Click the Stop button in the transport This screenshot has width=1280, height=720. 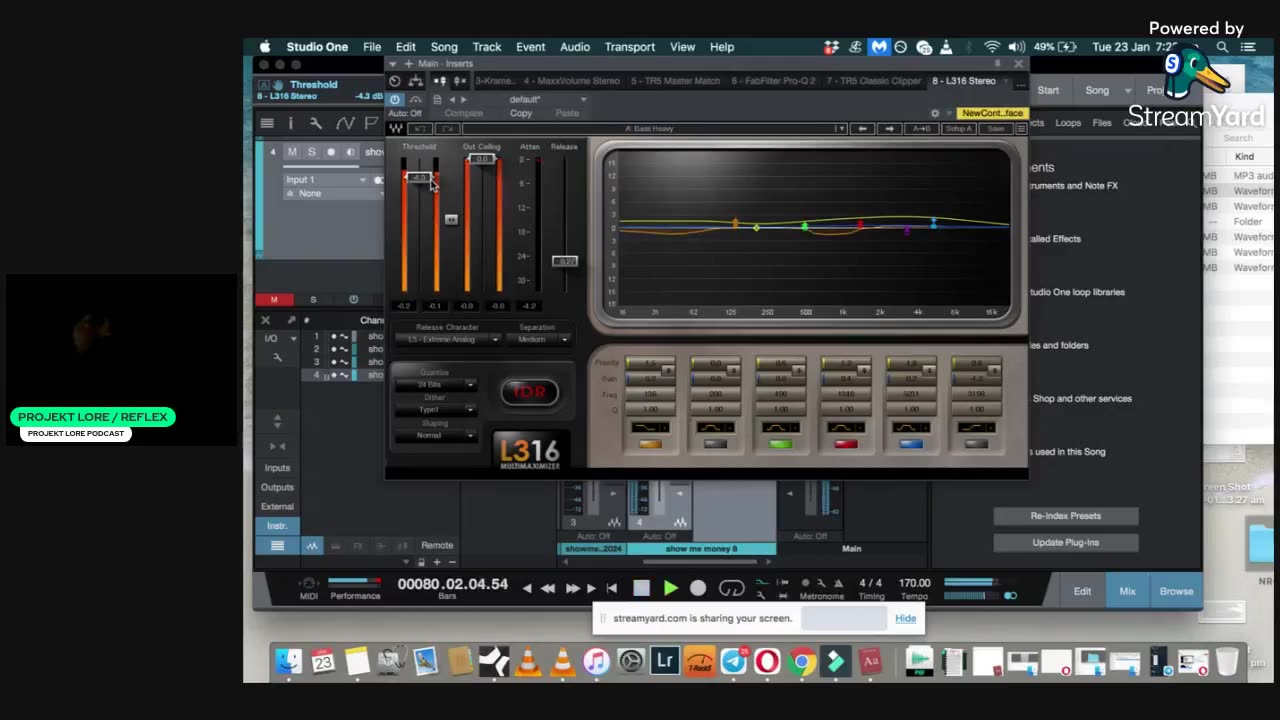641,589
